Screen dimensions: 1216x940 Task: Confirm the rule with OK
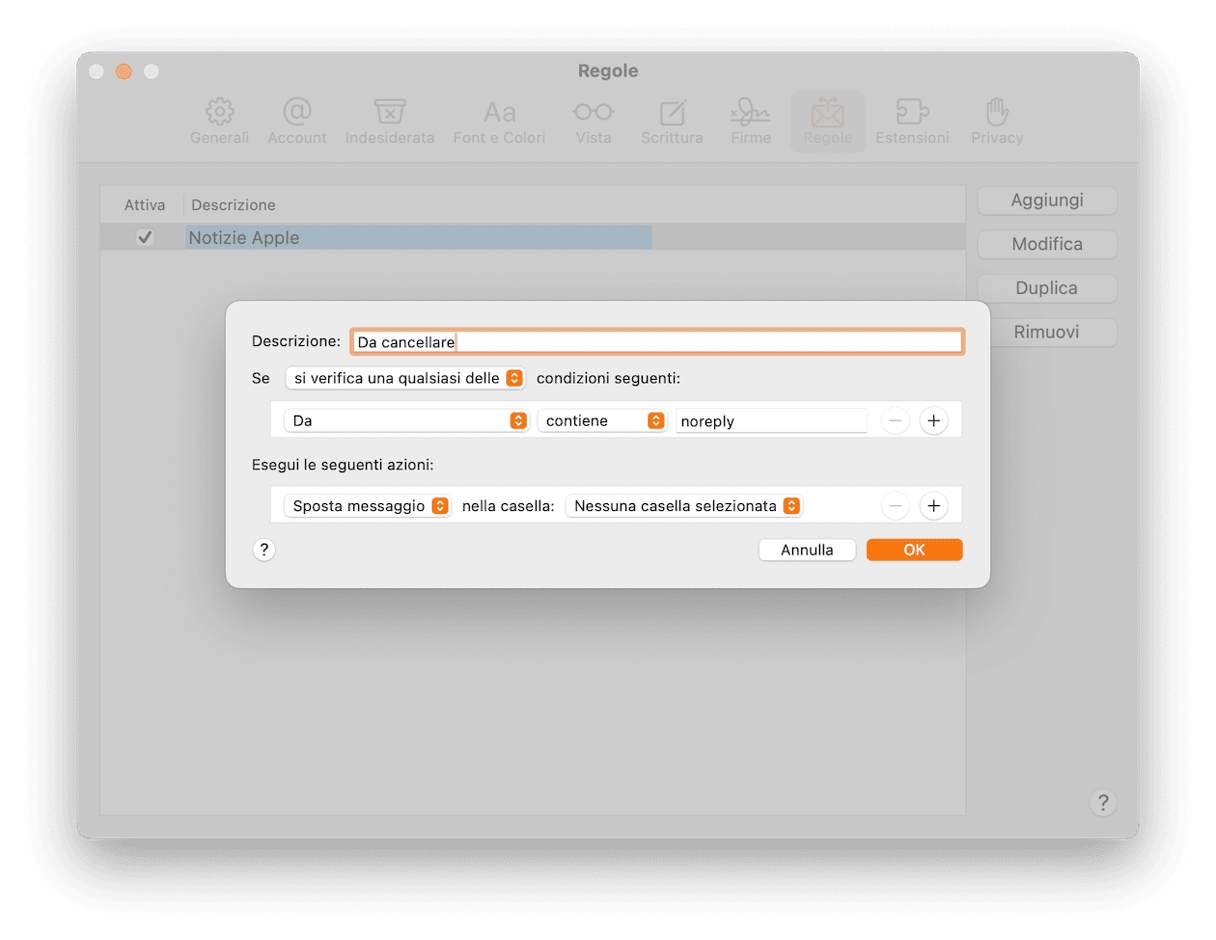point(914,550)
